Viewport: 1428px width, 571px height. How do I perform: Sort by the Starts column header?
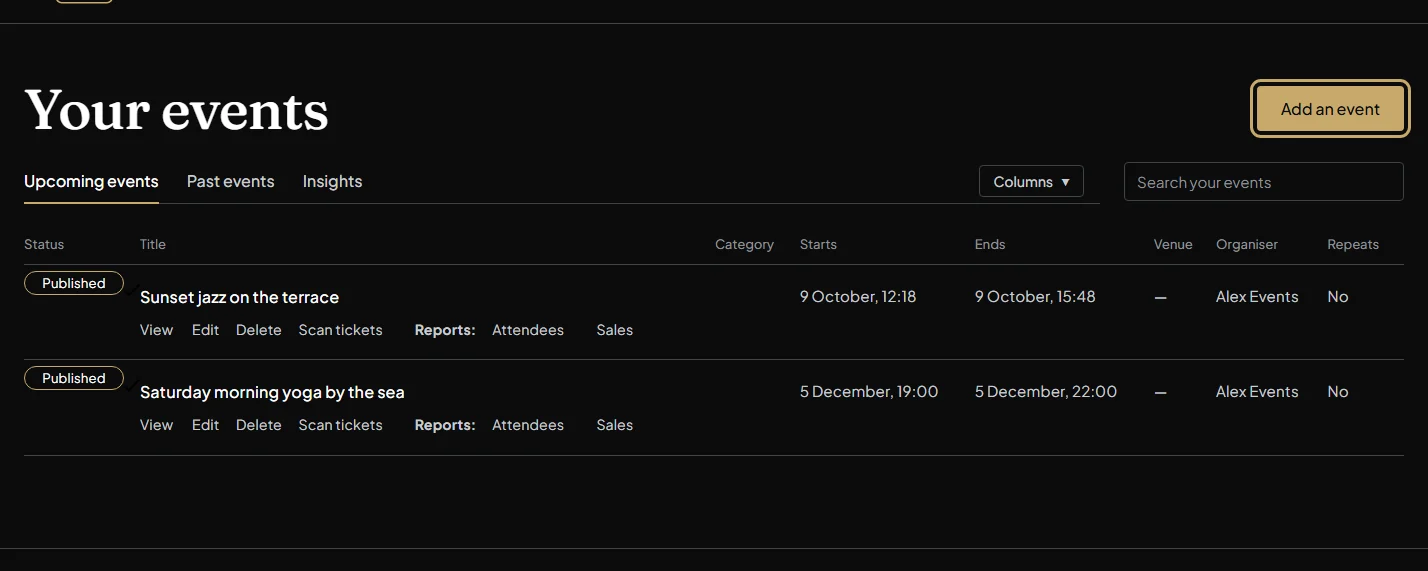818,244
